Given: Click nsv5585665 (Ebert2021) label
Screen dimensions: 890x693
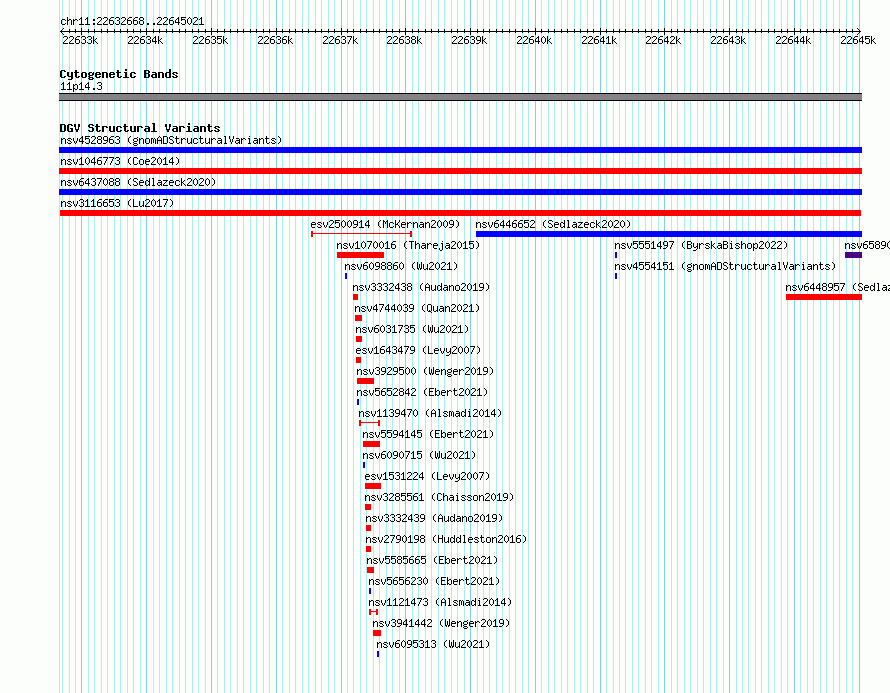Looking at the screenshot, I should click(x=433, y=560).
